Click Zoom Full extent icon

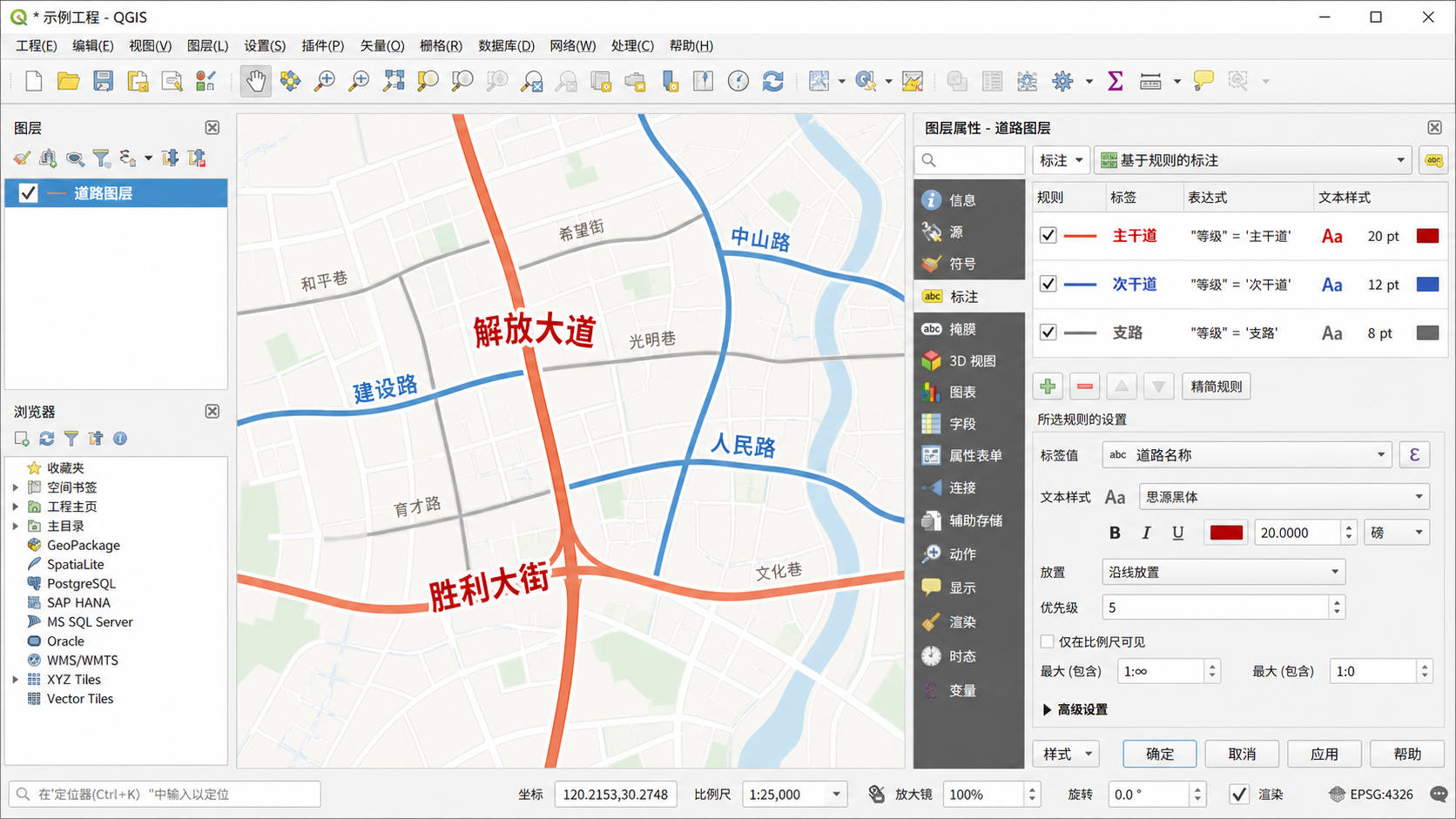coord(394,81)
